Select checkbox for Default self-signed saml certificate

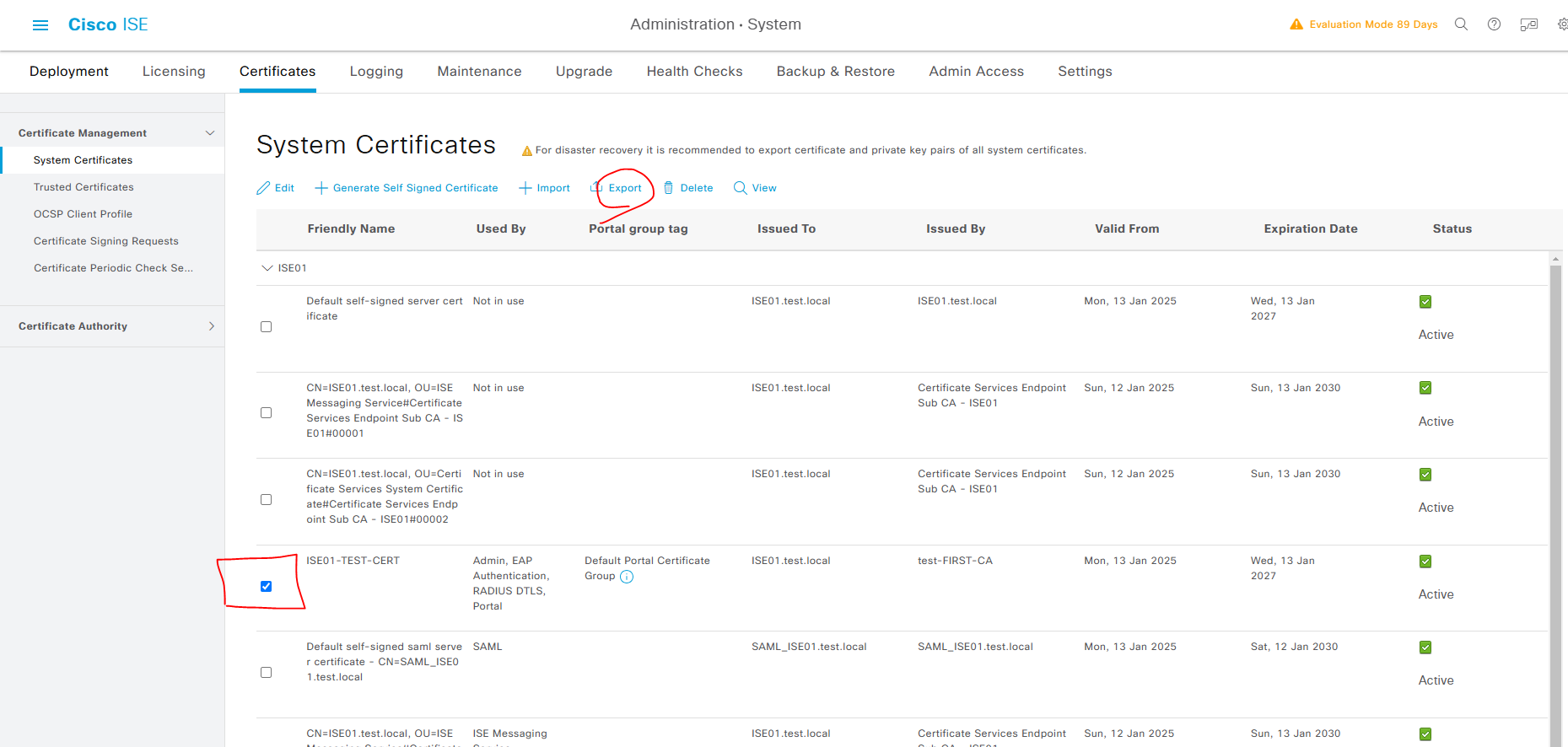pyautogui.click(x=267, y=673)
